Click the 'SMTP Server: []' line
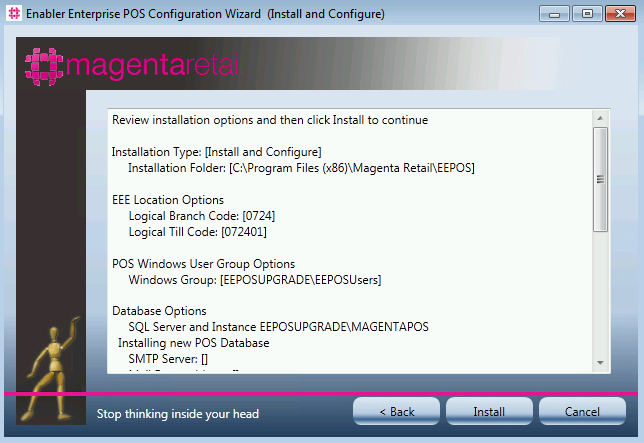644x443 pixels. tap(168, 359)
